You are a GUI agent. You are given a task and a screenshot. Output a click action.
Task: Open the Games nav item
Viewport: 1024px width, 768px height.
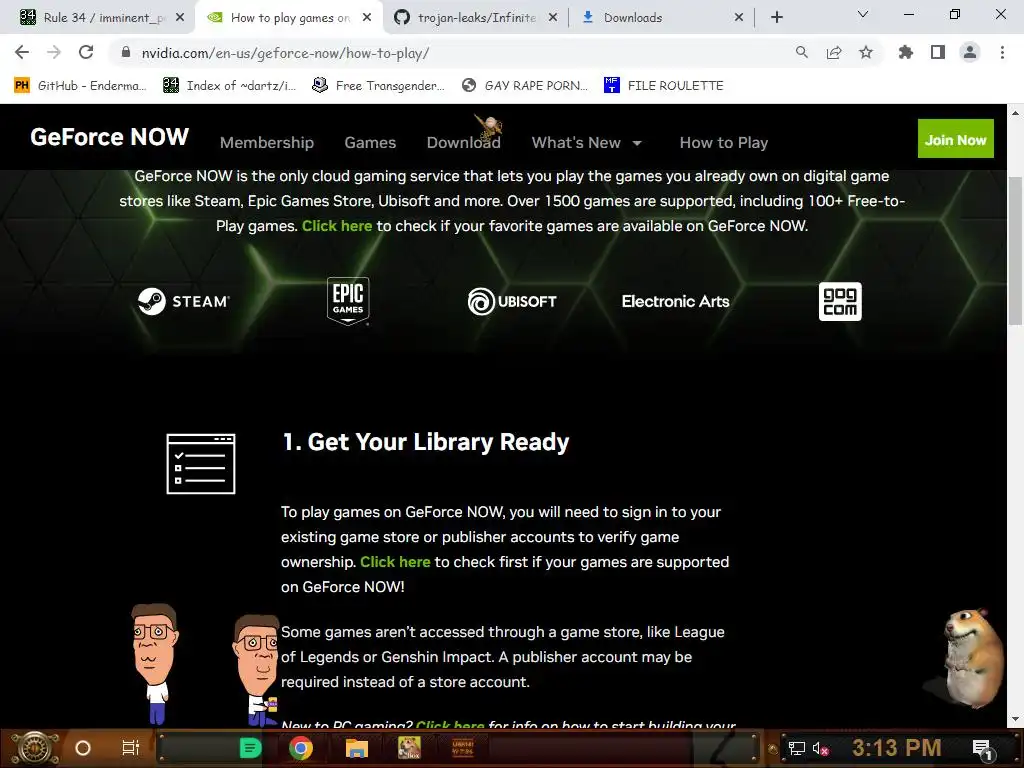tap(370, 142)
